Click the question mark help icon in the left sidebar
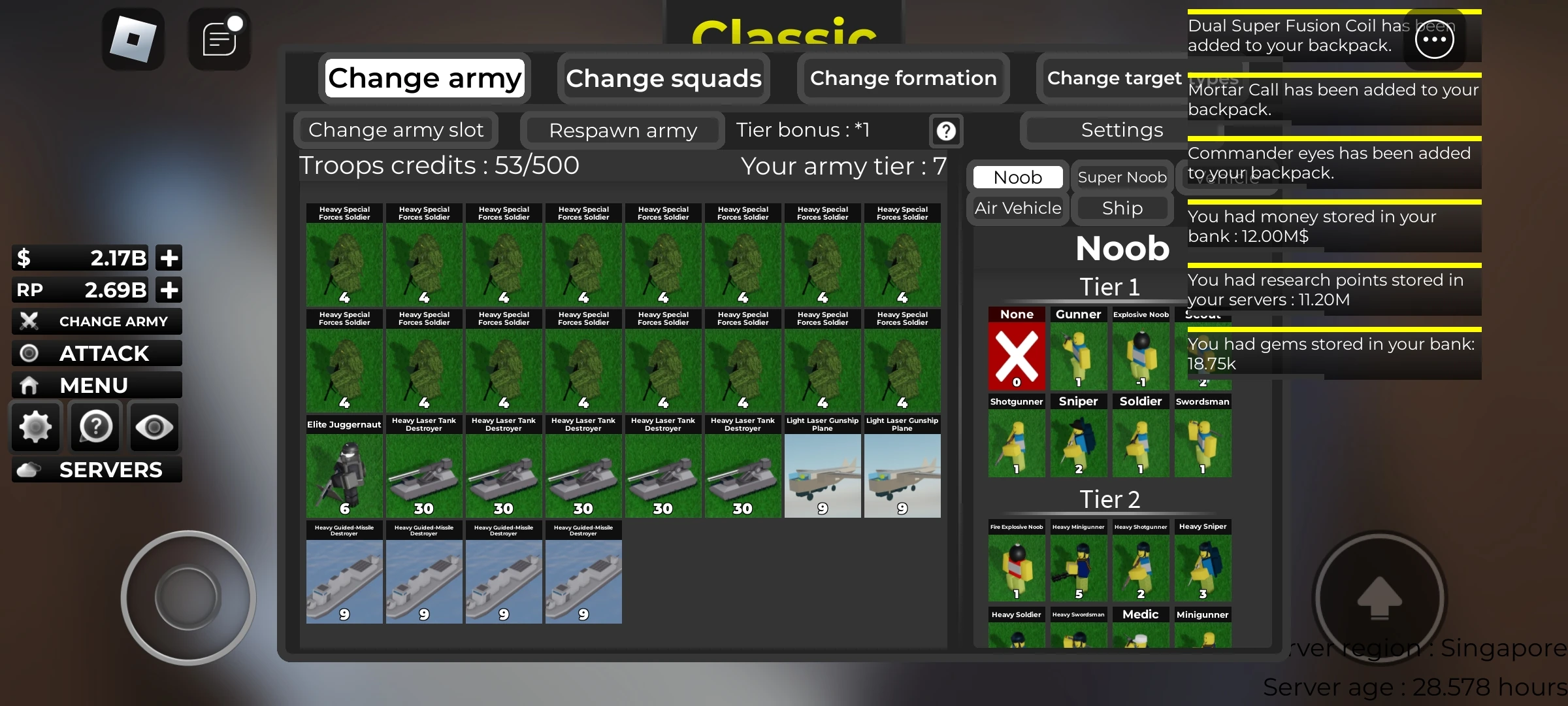 pyautogui.click(x=95, y=427)
